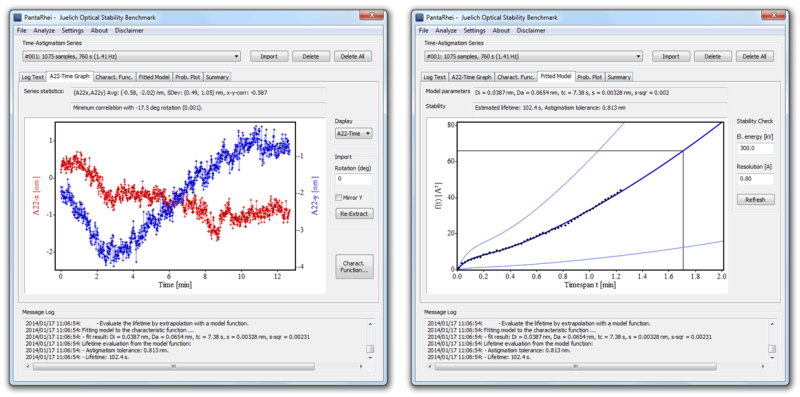Open Analyze menu in left window
Viewport: 800px width, 397px height.
pos(44,31)
